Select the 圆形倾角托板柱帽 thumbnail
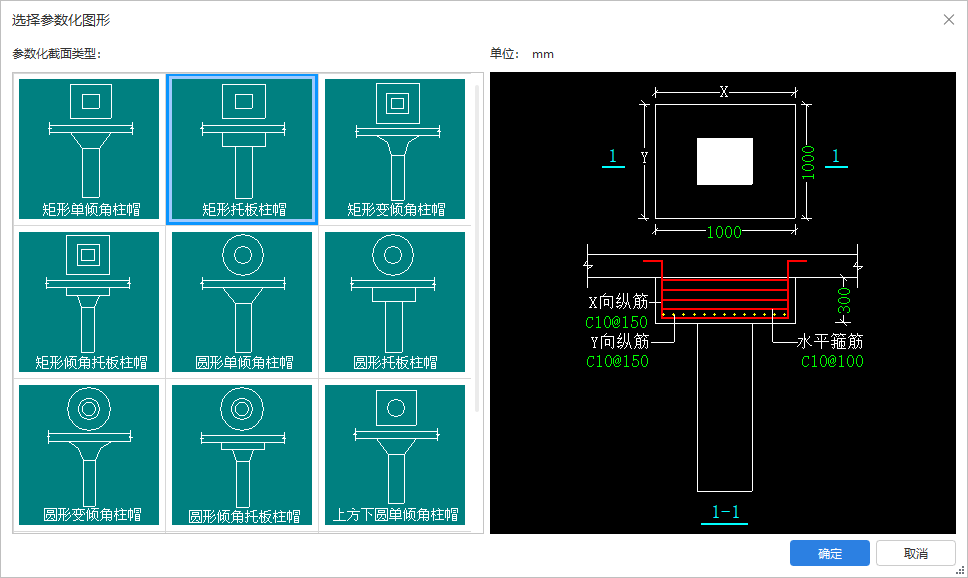Viewport: 968px width, 578px height. coord(242,455)
